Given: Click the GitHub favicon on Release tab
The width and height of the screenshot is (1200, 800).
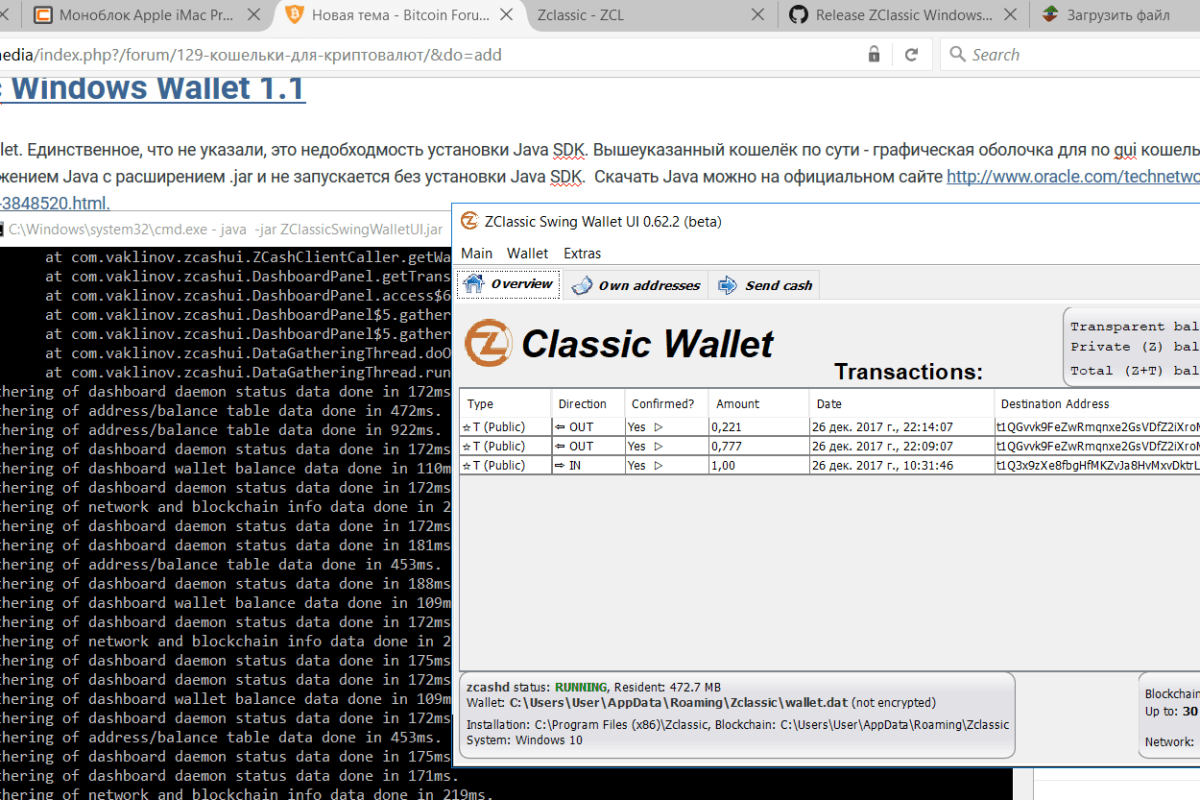Looking at the screenshot, I should pos(798,15).
